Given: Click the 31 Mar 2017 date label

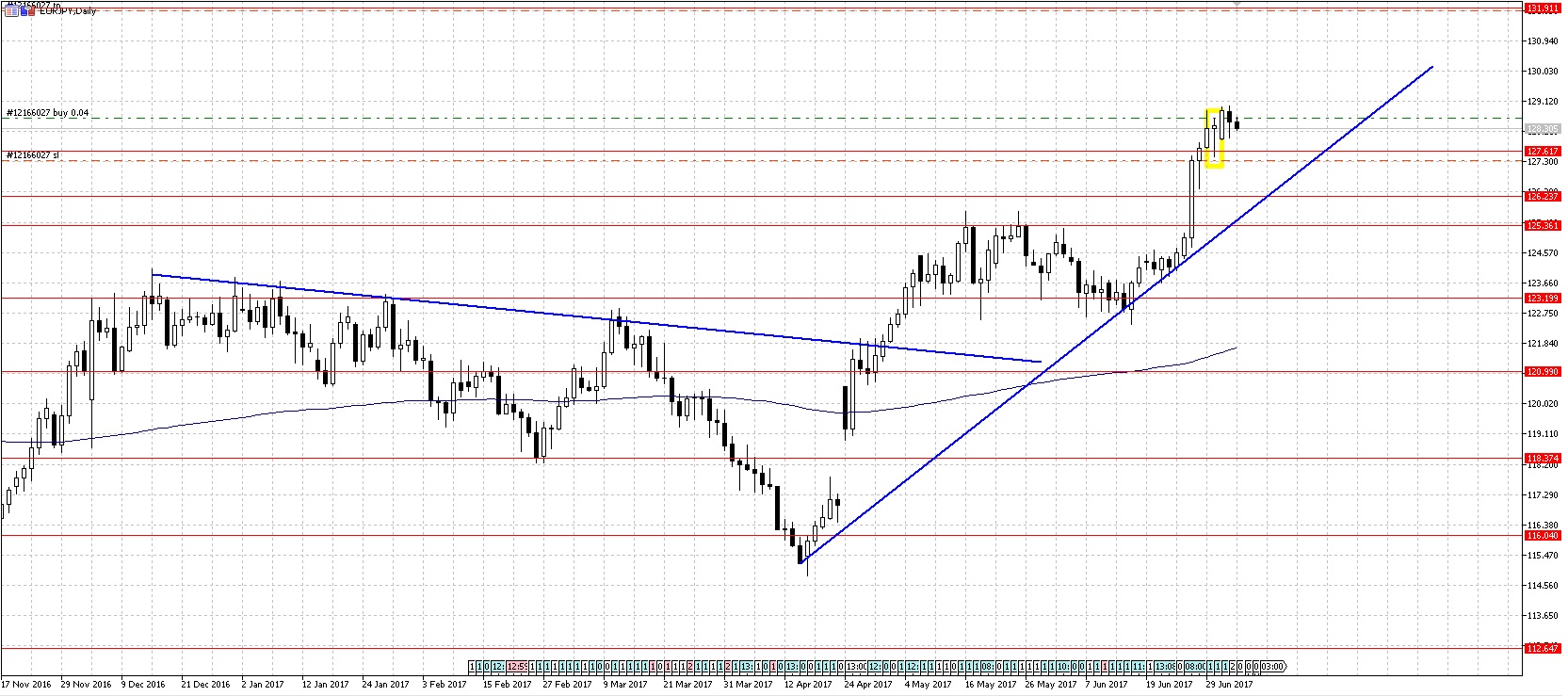Looking at the screenshot, I should (749, 685).
